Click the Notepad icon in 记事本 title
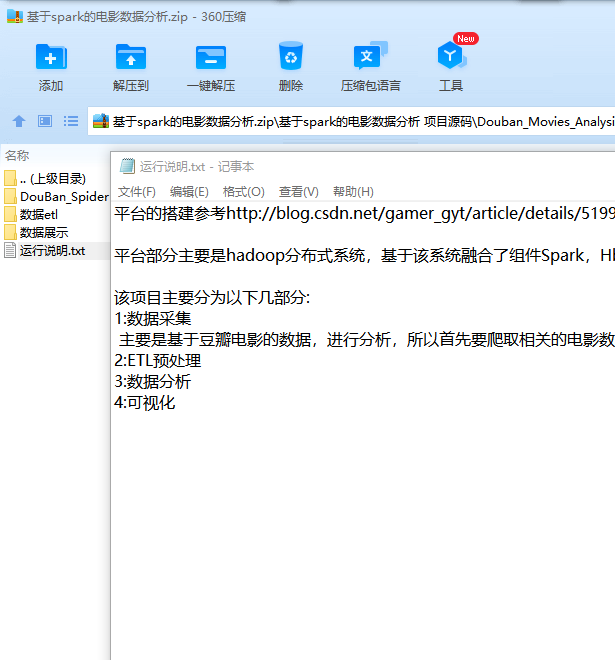615x660 pixels. pos(127,166)
